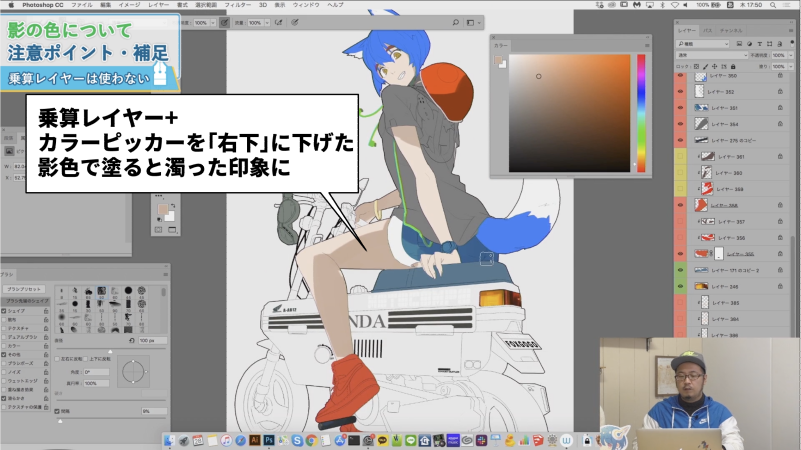Click the pixel layer filter icon

[739, 44]
